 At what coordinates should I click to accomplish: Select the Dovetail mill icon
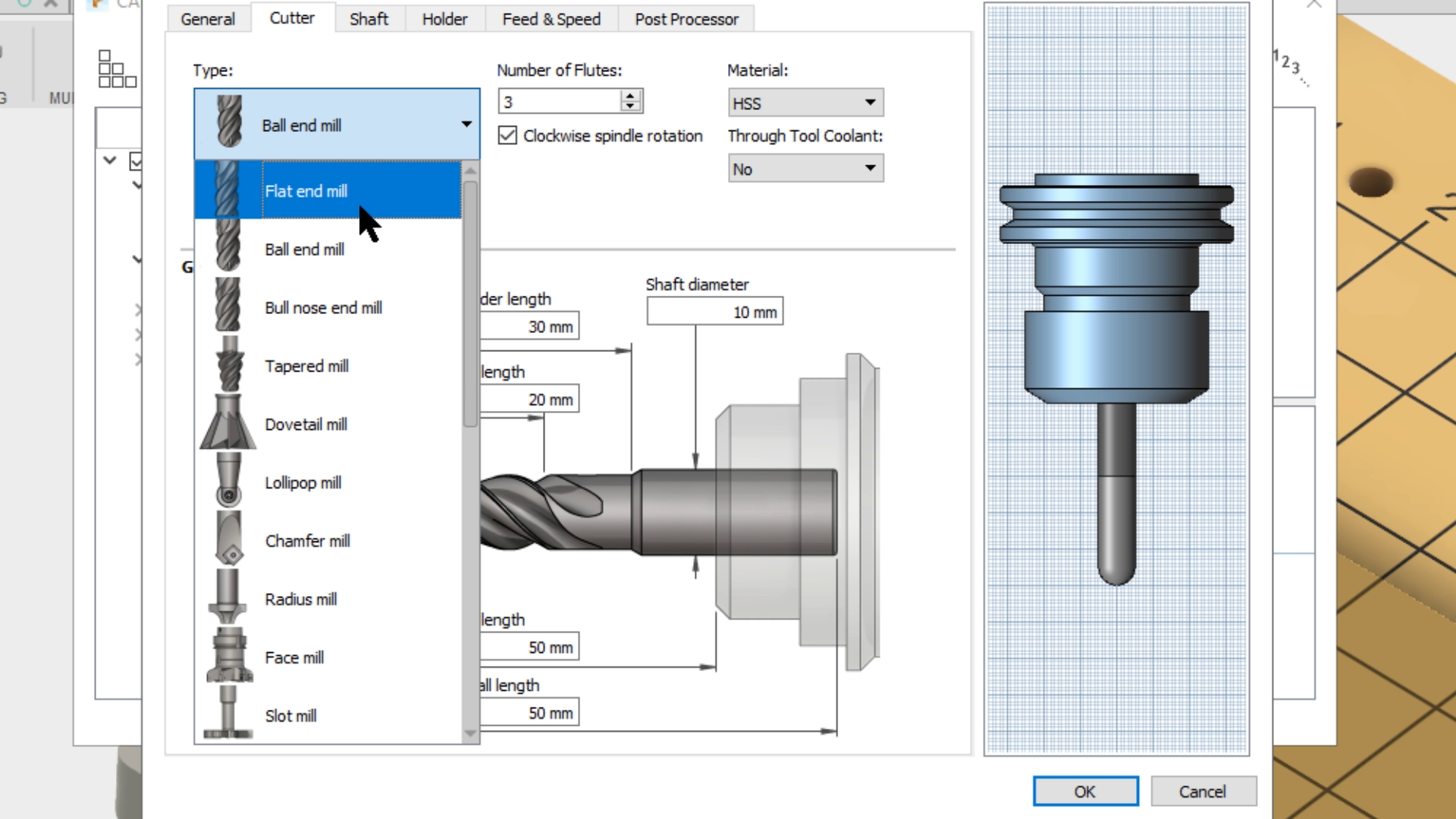click(227, 424)
